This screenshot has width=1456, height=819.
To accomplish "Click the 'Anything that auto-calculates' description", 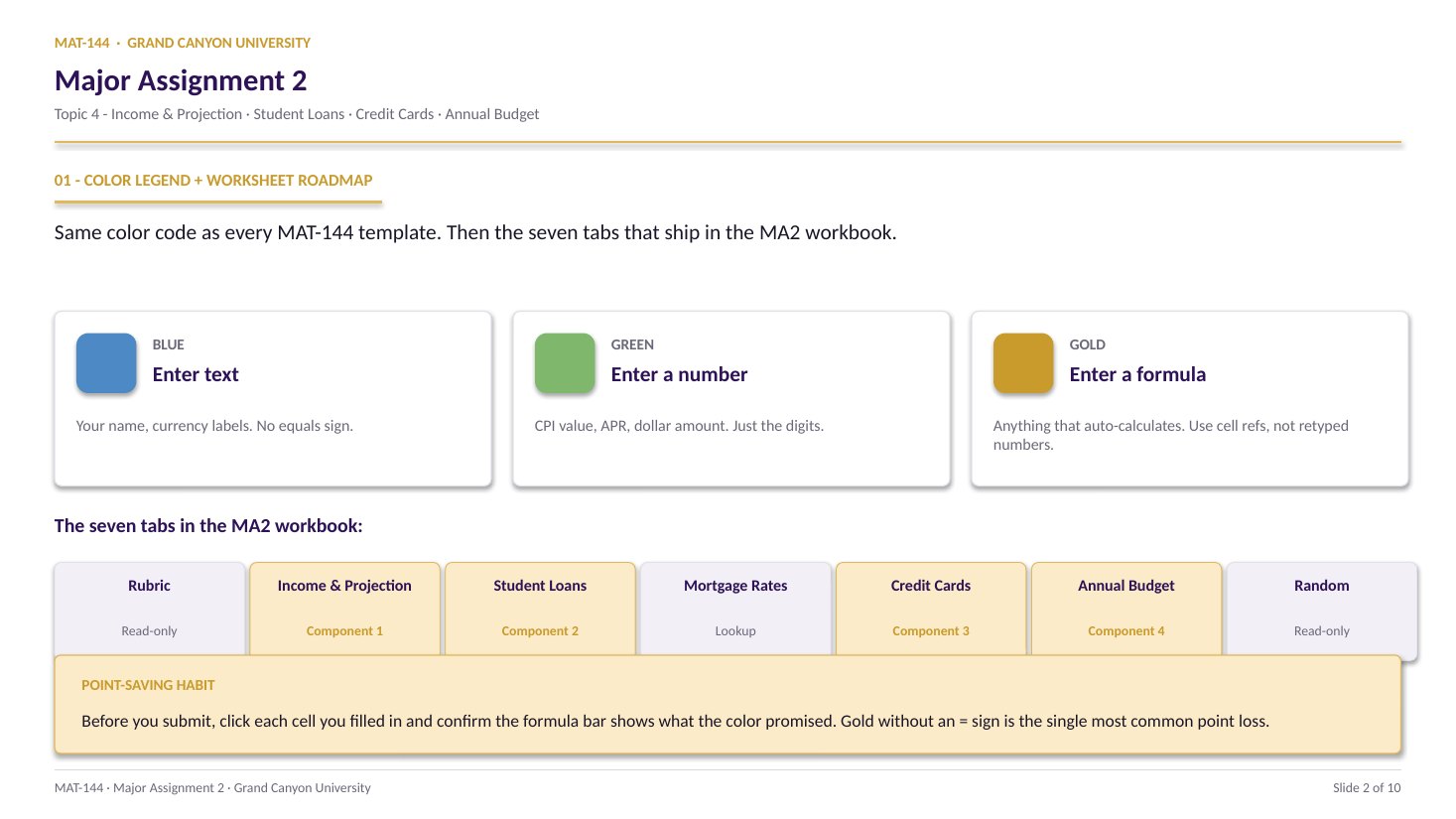I will pyautogui.click(x=1171, y=435).
